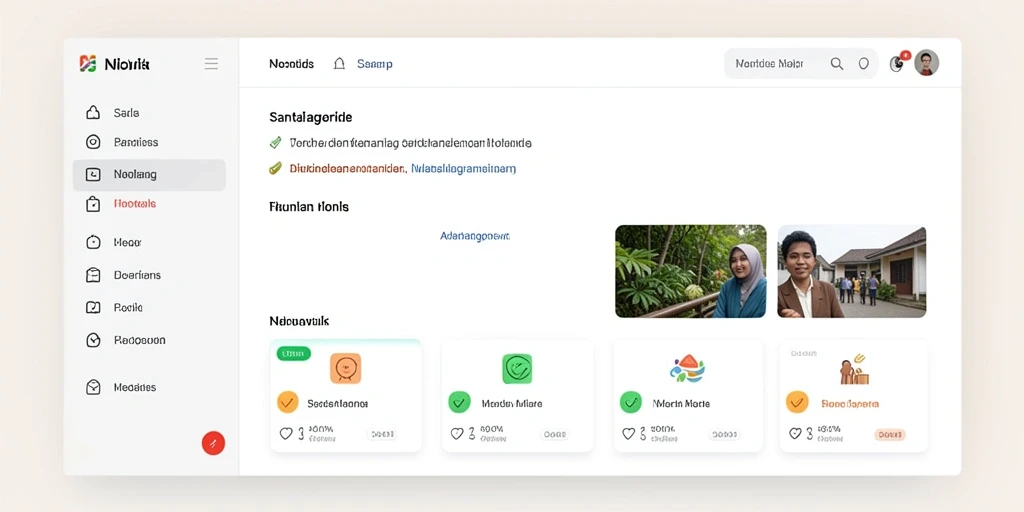Click the Niorik logo icon in sidebar

(x=88, y=63)
